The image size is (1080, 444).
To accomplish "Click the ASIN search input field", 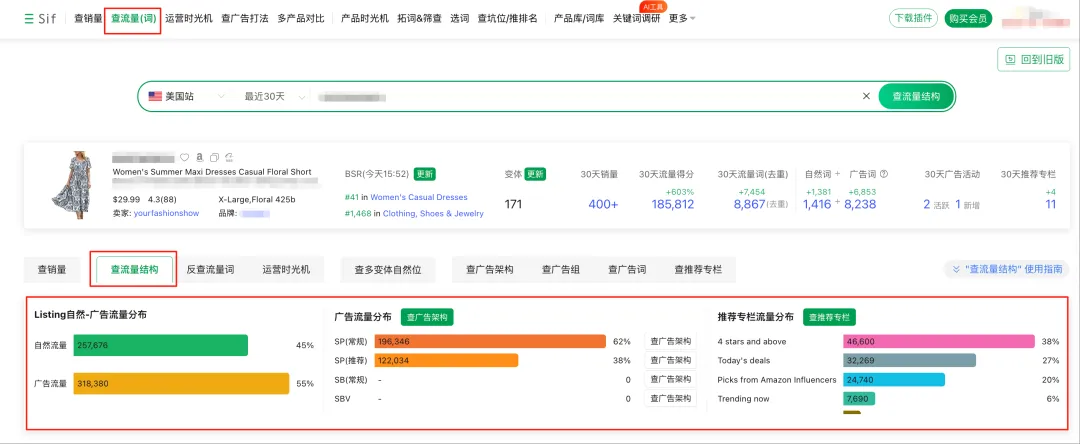I will click(x=585, y=96).
